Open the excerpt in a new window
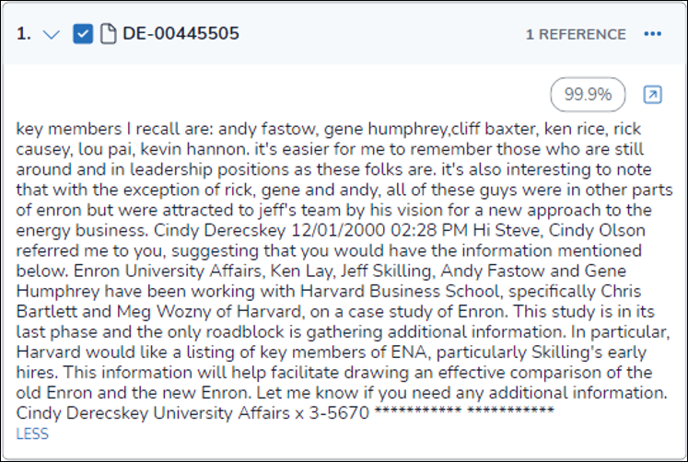688x462 pixels. [x=651, y=95]
